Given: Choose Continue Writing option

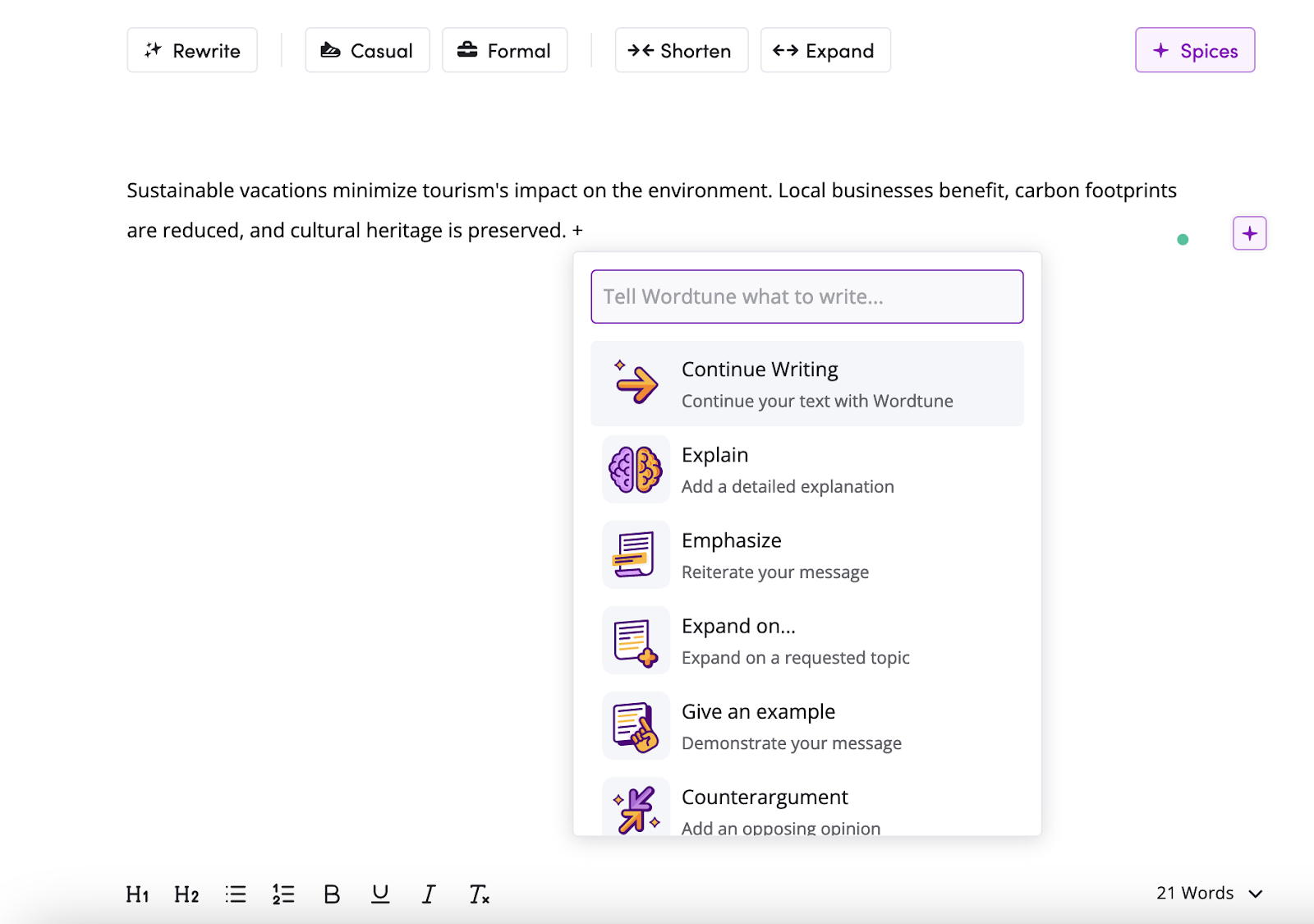Looking at the screenshot, I should point(807,384).
